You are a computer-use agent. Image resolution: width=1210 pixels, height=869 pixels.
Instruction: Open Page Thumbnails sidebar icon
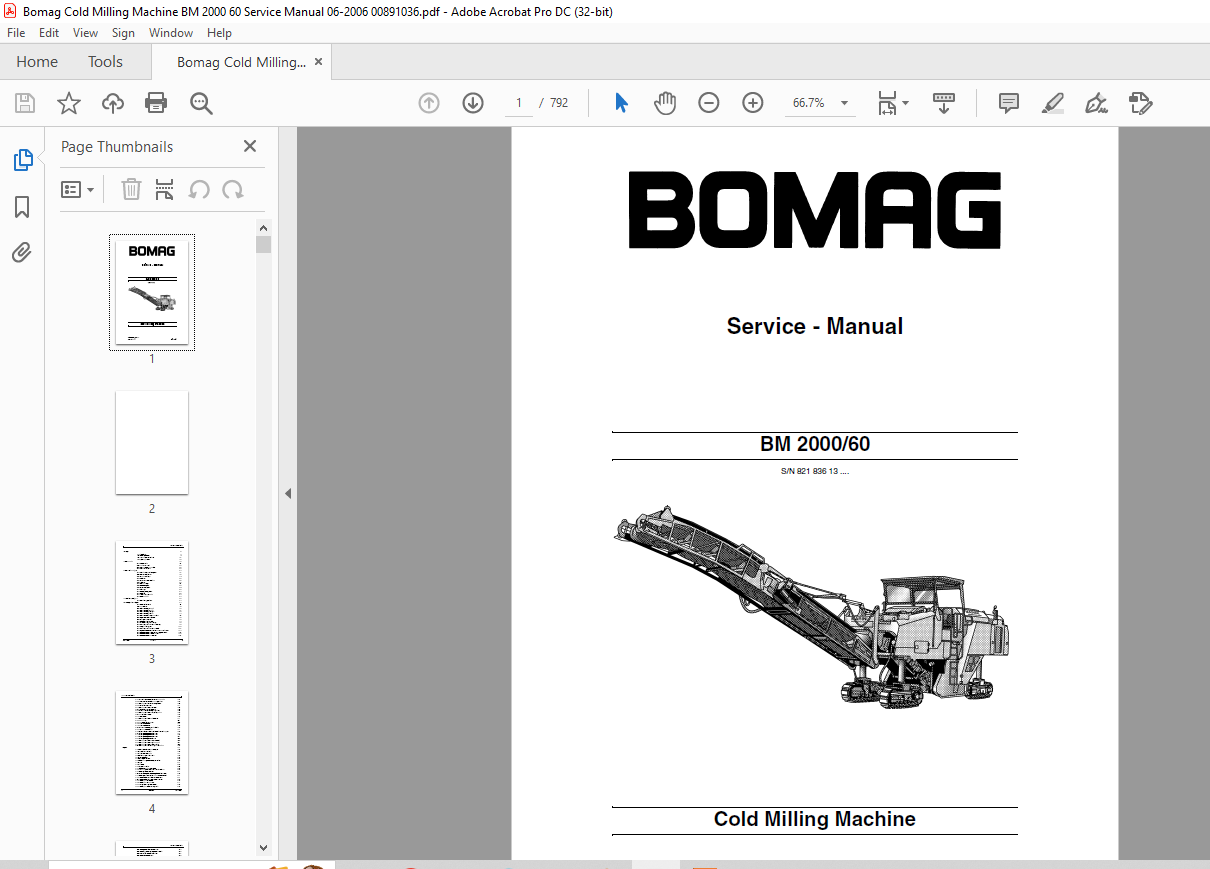tap(22, 160)
